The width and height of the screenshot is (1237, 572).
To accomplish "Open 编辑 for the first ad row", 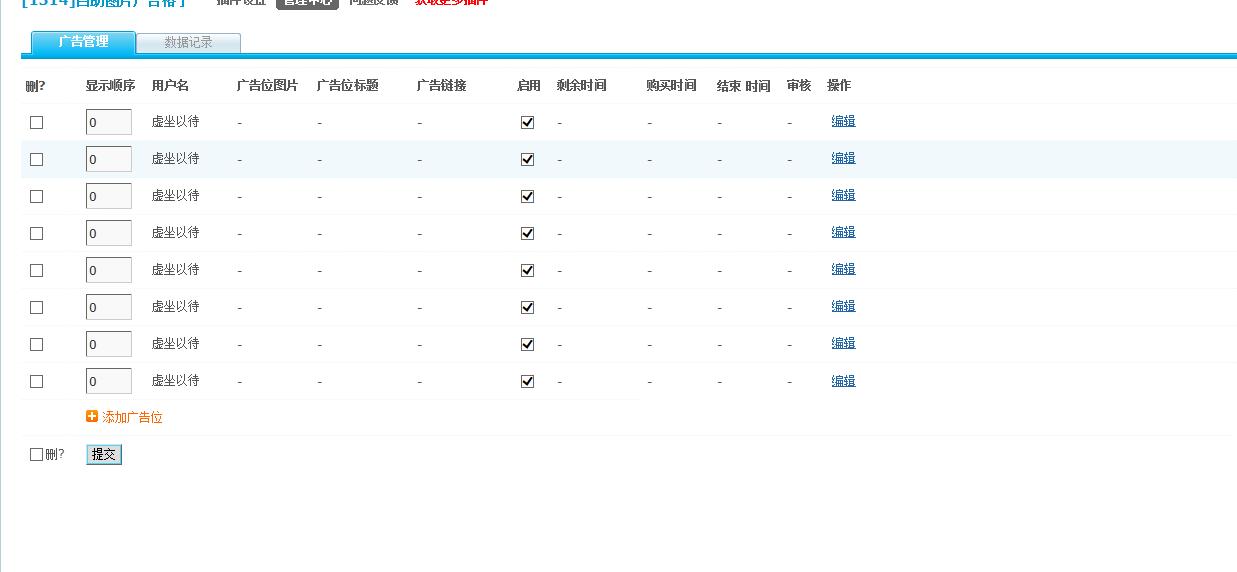I will 843,121.
